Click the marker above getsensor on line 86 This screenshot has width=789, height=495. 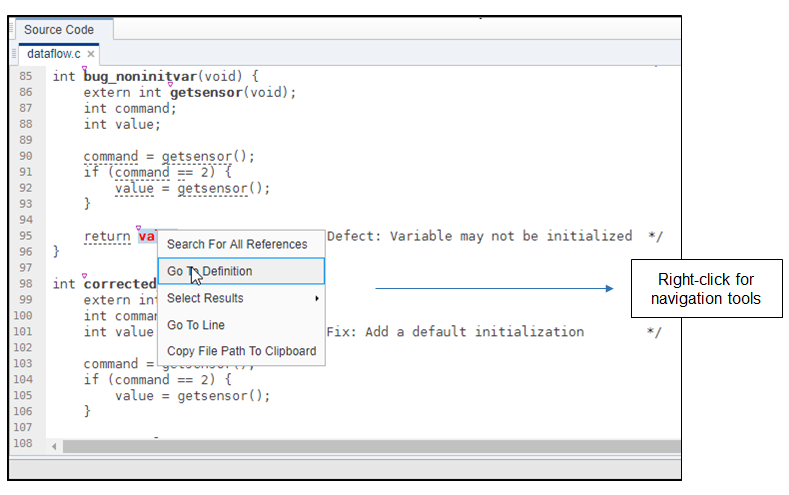tap(172, 85)
